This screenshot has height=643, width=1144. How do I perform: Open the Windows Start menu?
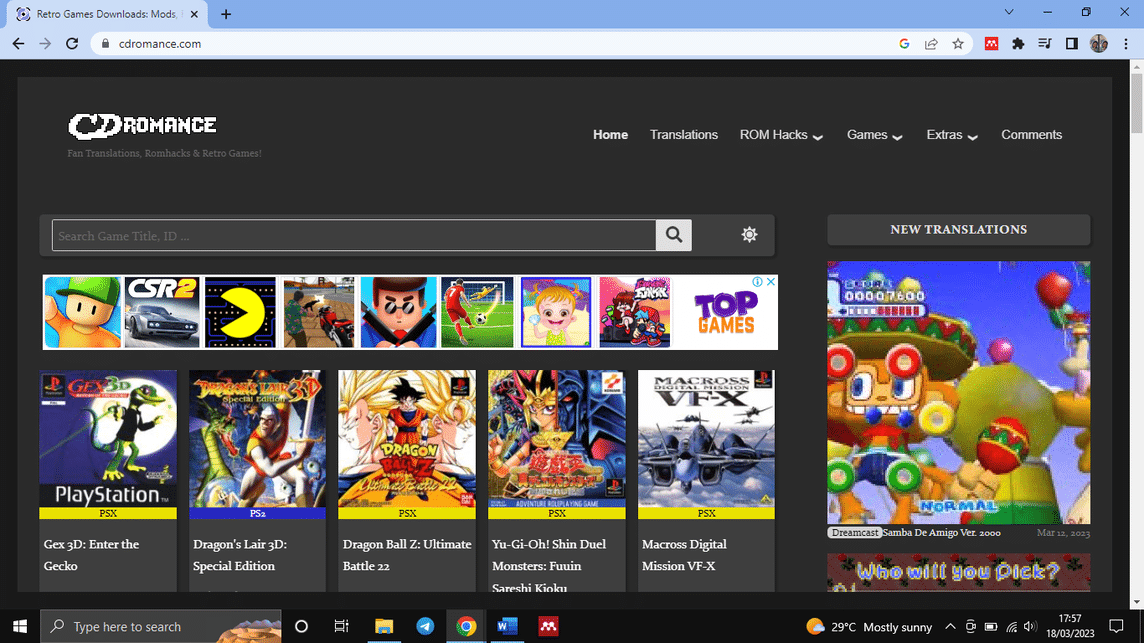click(x=20, y=626)
